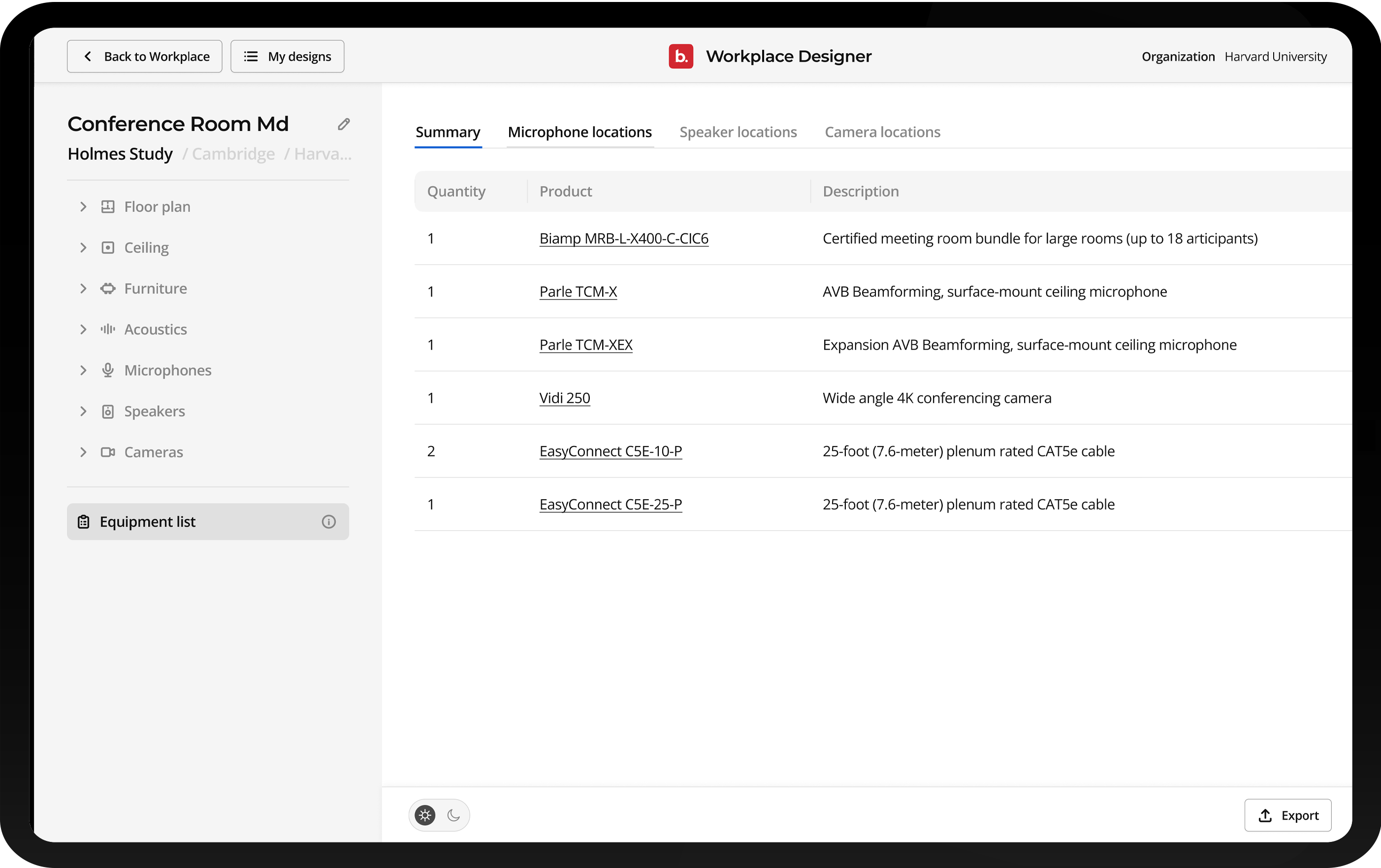Screen dimensions: 1381x868
Task: Open the Parle TCM-XEX product link
Action: coord(586,345)
